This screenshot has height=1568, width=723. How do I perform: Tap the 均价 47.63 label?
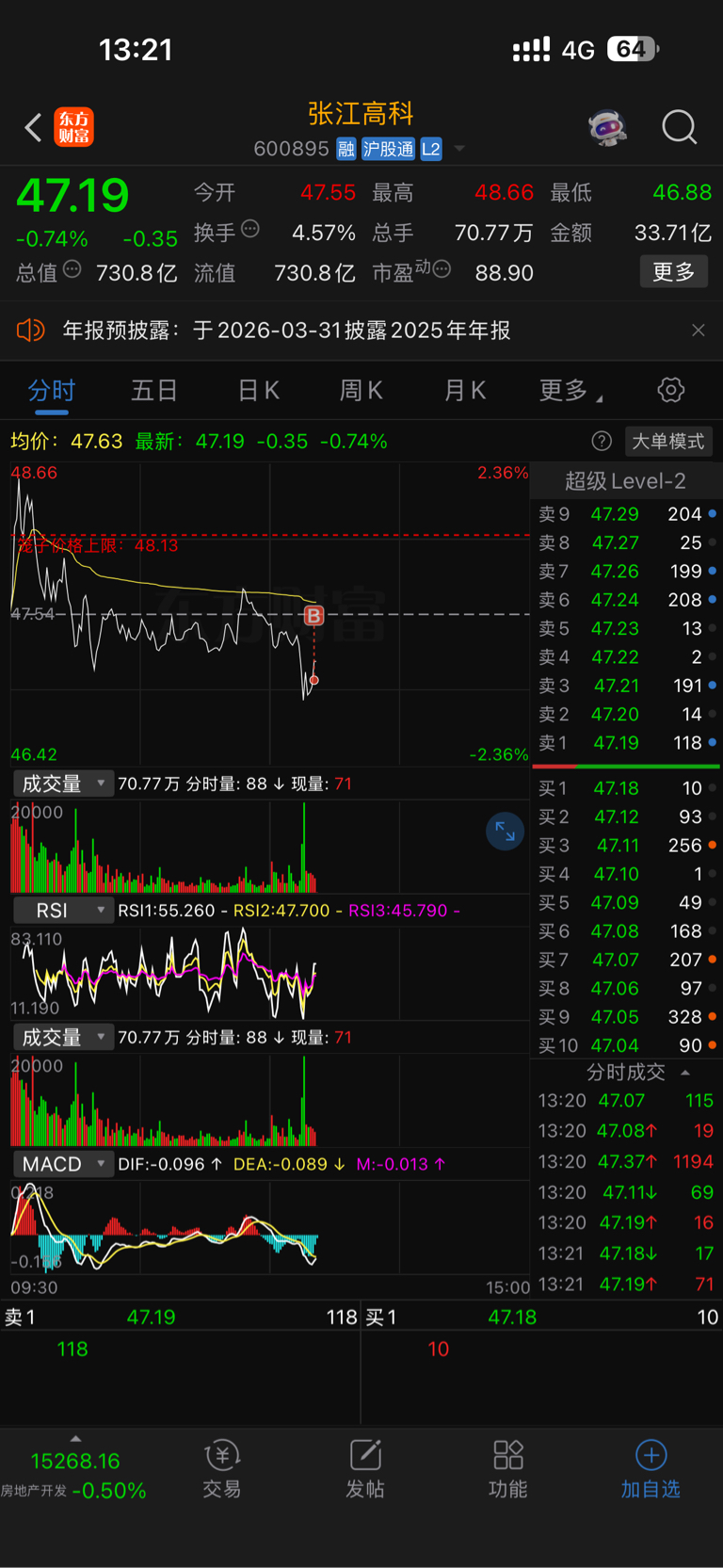tap(66, 441)
